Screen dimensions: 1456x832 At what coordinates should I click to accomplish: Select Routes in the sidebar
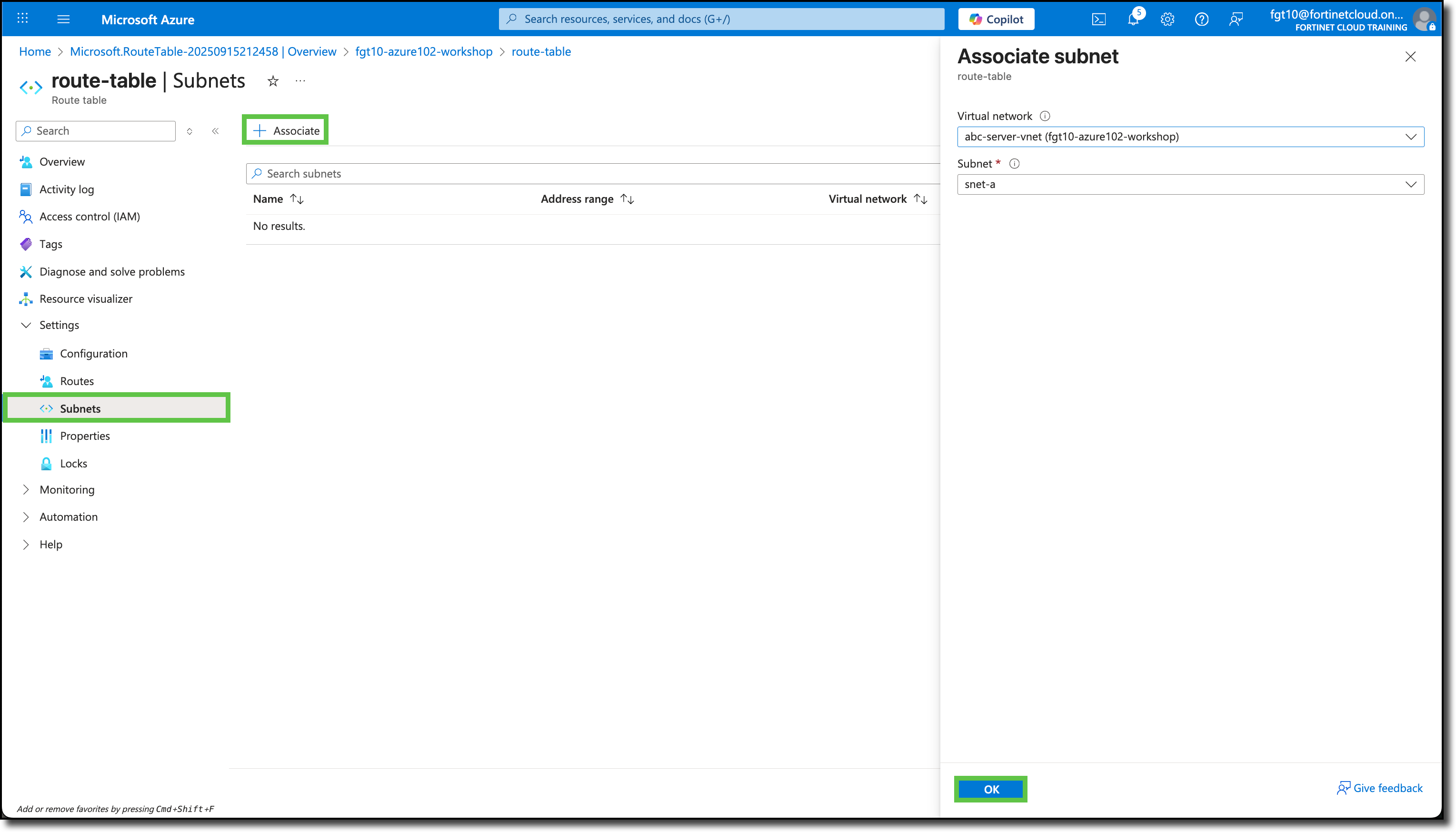(77, 381)
